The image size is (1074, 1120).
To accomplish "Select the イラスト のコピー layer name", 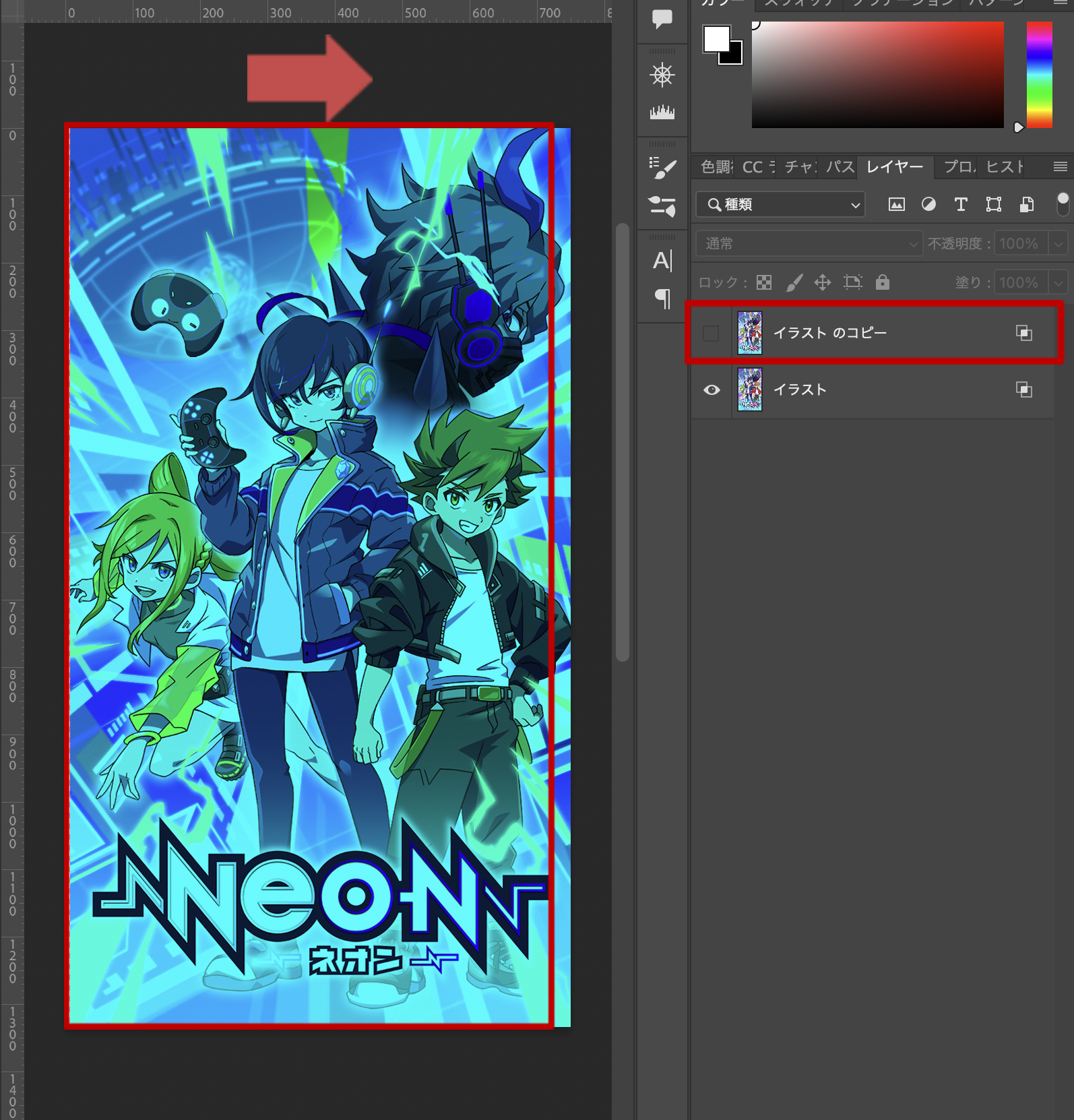I will pos(830,333).
